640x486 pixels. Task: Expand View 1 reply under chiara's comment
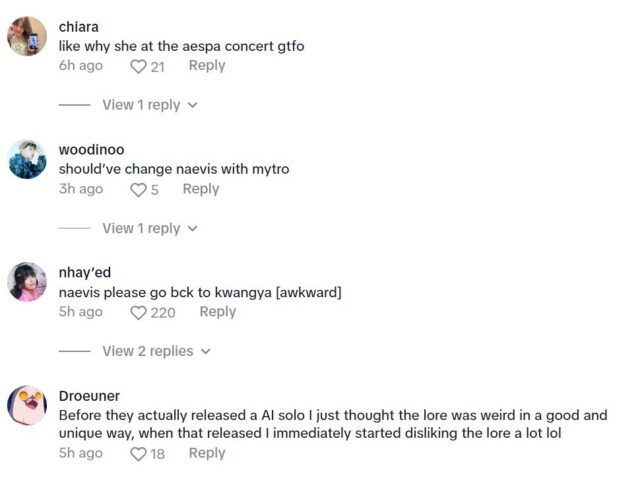(x=149, y=105)
